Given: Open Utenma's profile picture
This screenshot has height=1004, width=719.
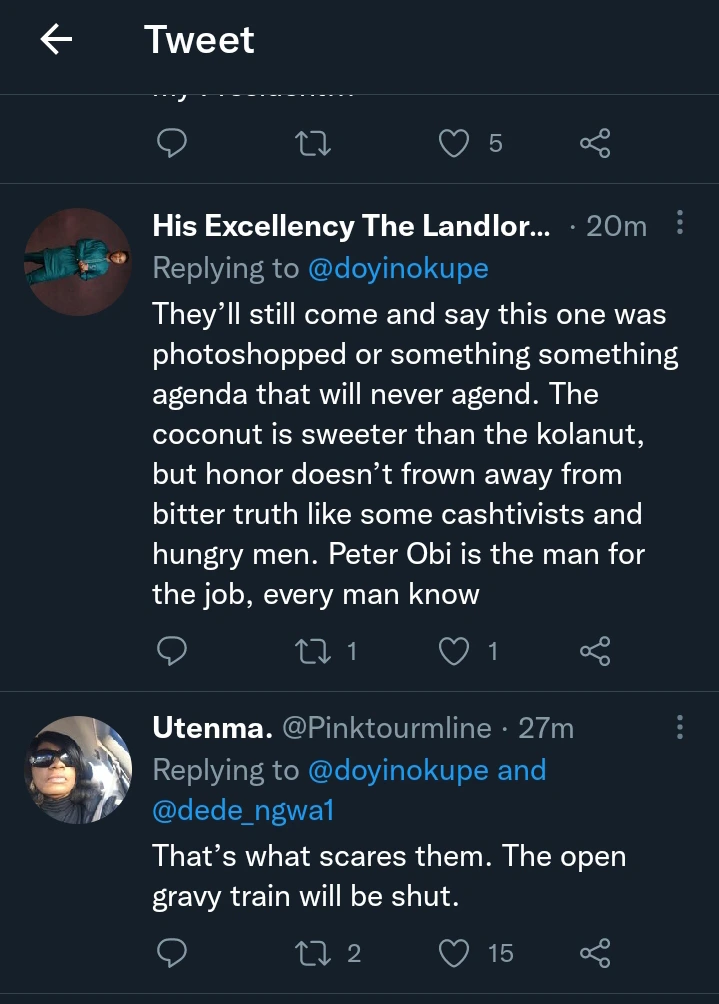Looking at the screenshot, I should [x=77, y=769].
